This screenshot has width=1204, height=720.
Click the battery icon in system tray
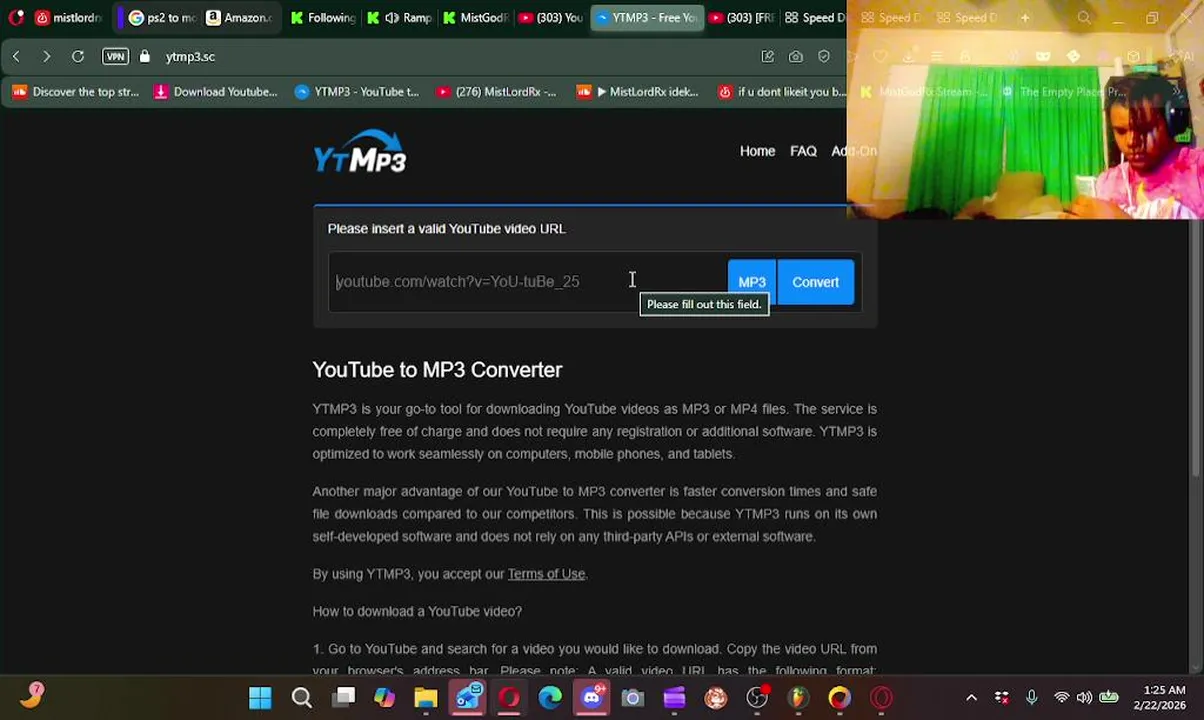[x=1109, y=697]
